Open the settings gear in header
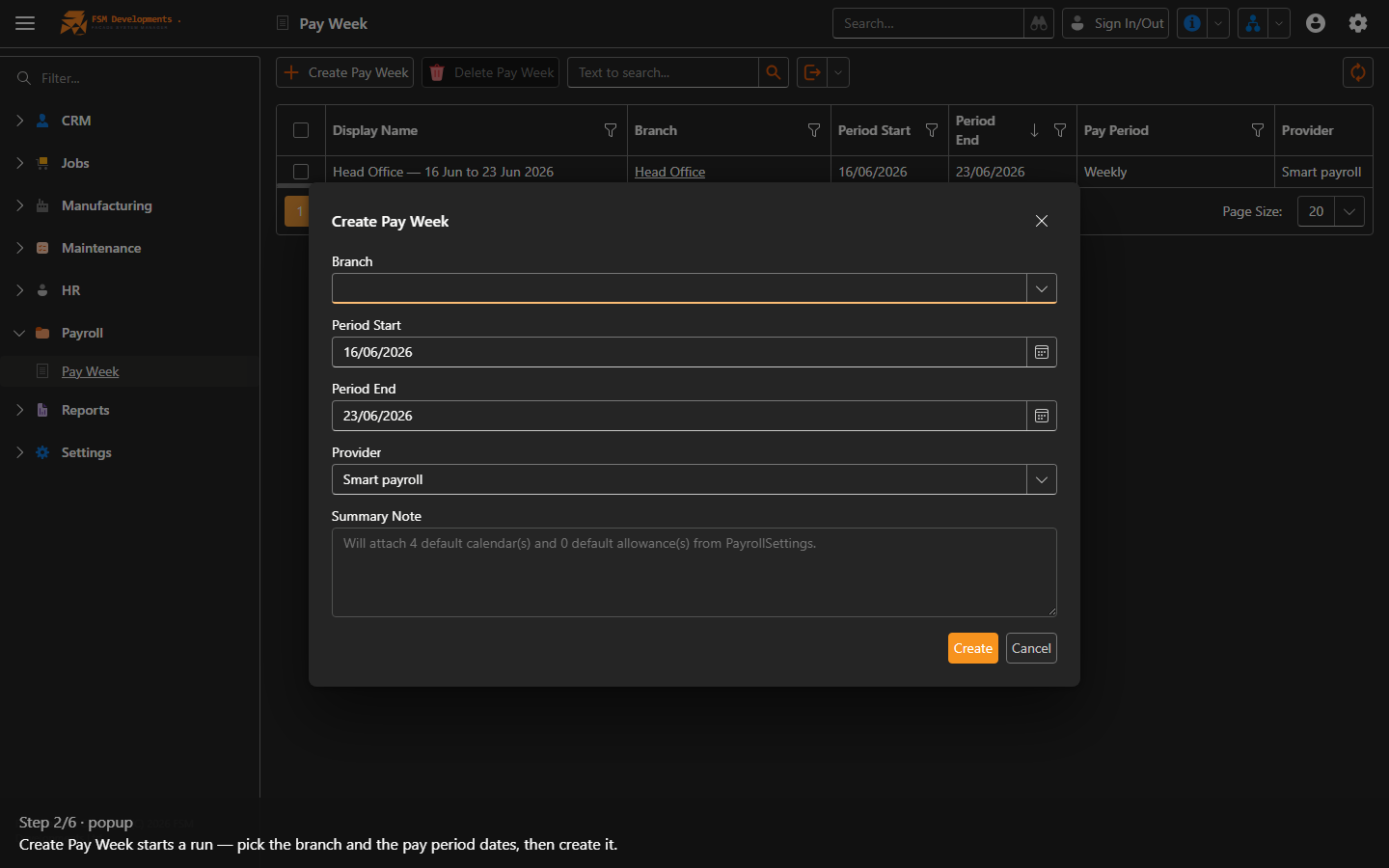Viewport: 1389px width, 868px height. coord(1358,23)
